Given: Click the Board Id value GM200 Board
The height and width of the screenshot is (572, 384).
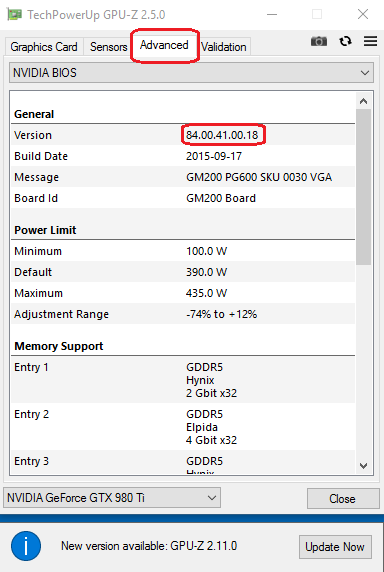Looking at the screenshot, I should 221,198.
